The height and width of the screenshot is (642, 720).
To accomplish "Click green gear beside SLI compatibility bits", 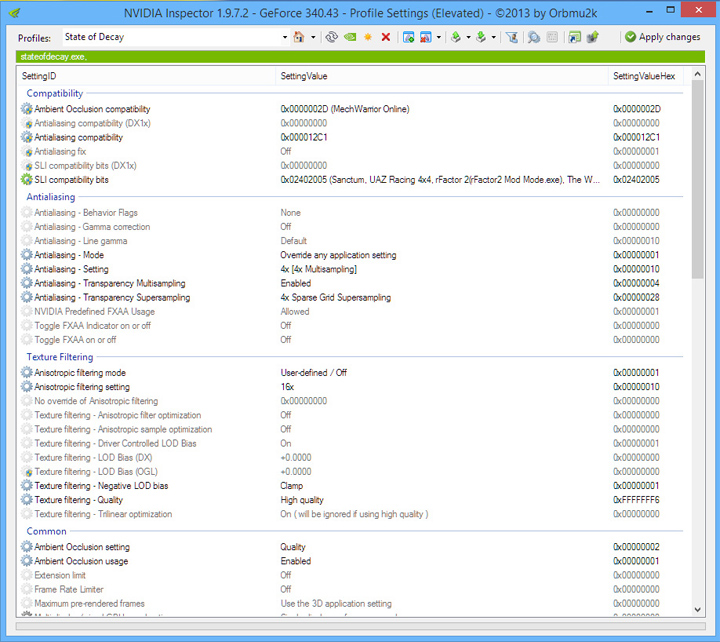I will [x=27, y=180].
